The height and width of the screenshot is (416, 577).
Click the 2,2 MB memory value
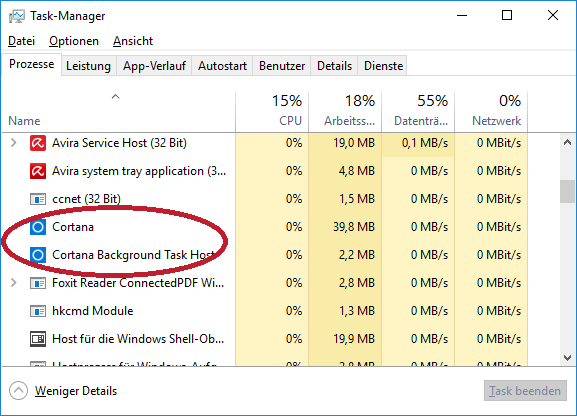[357, 255]
